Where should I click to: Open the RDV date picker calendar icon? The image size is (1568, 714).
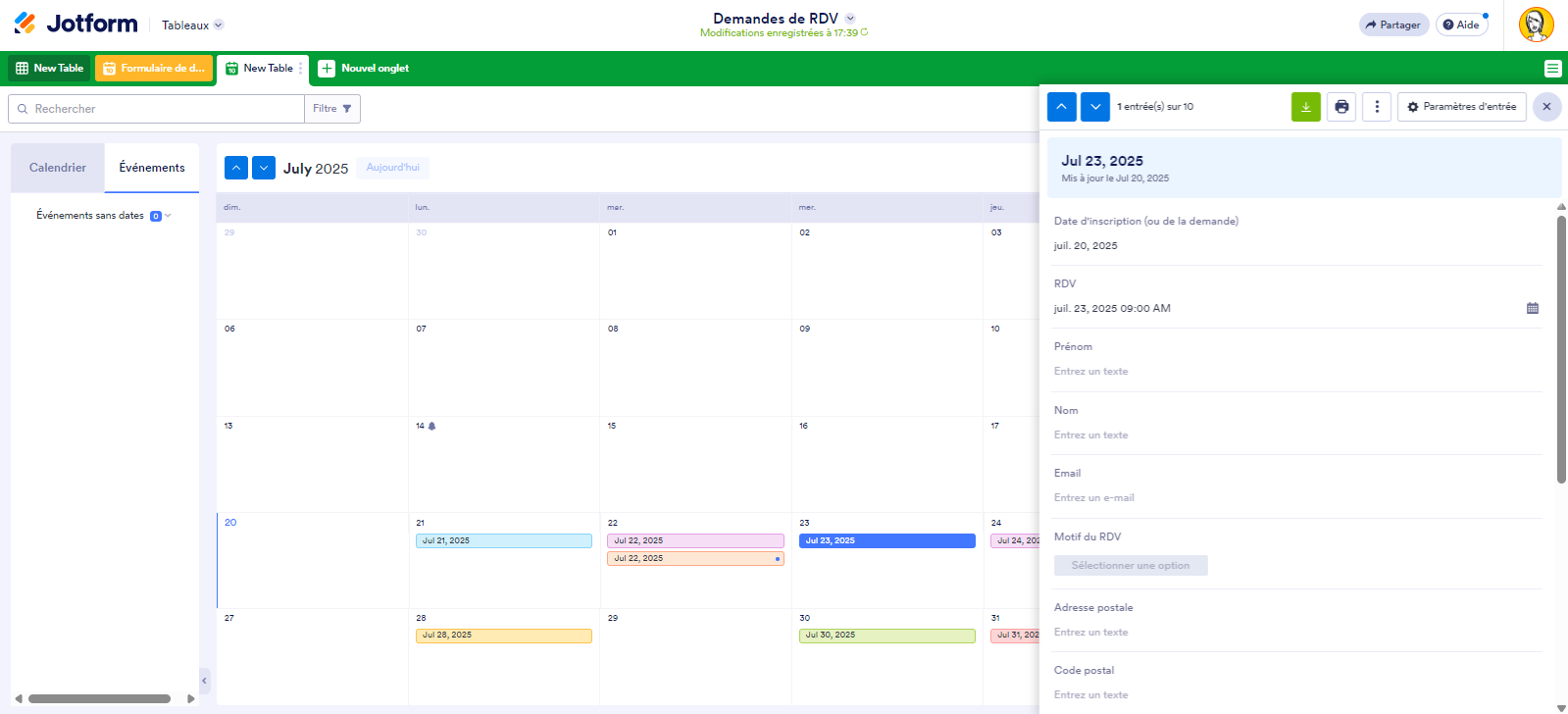point(1533,308)
